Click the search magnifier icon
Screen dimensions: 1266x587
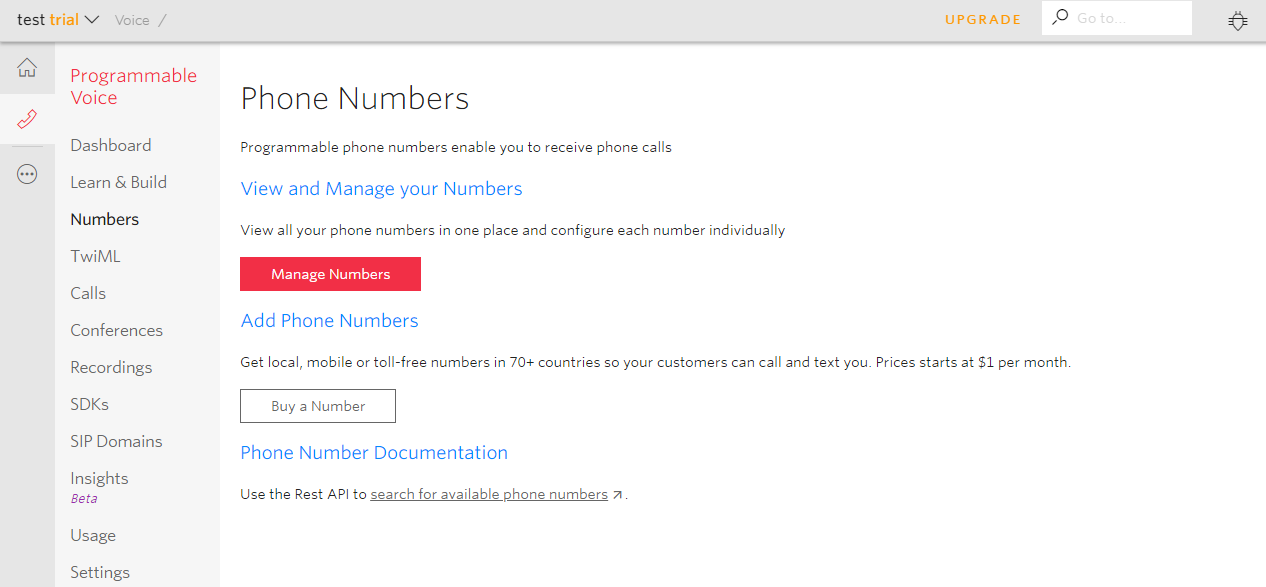pyautogui.click(x=1060, y=18)
